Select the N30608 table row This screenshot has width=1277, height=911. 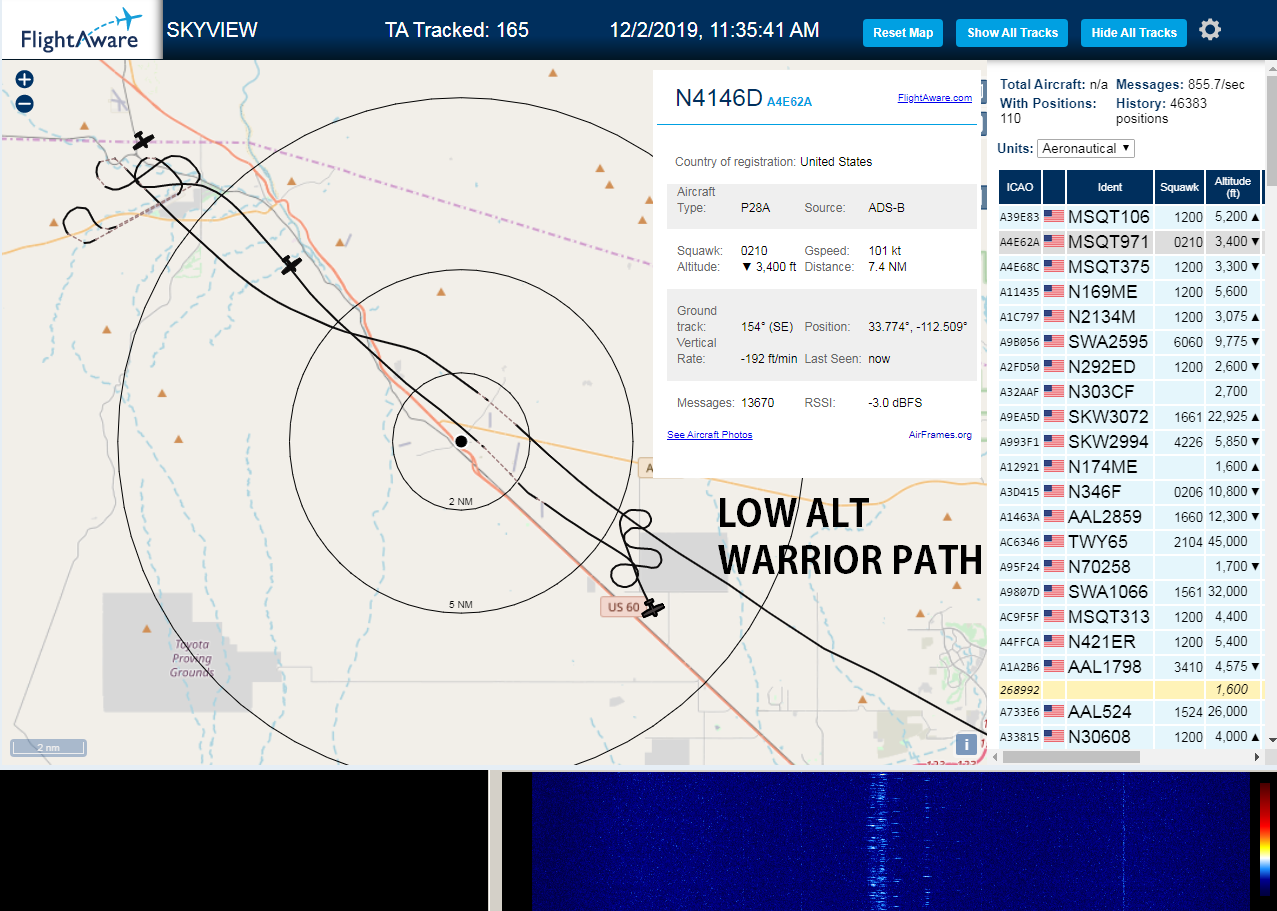coord(1130,736)
